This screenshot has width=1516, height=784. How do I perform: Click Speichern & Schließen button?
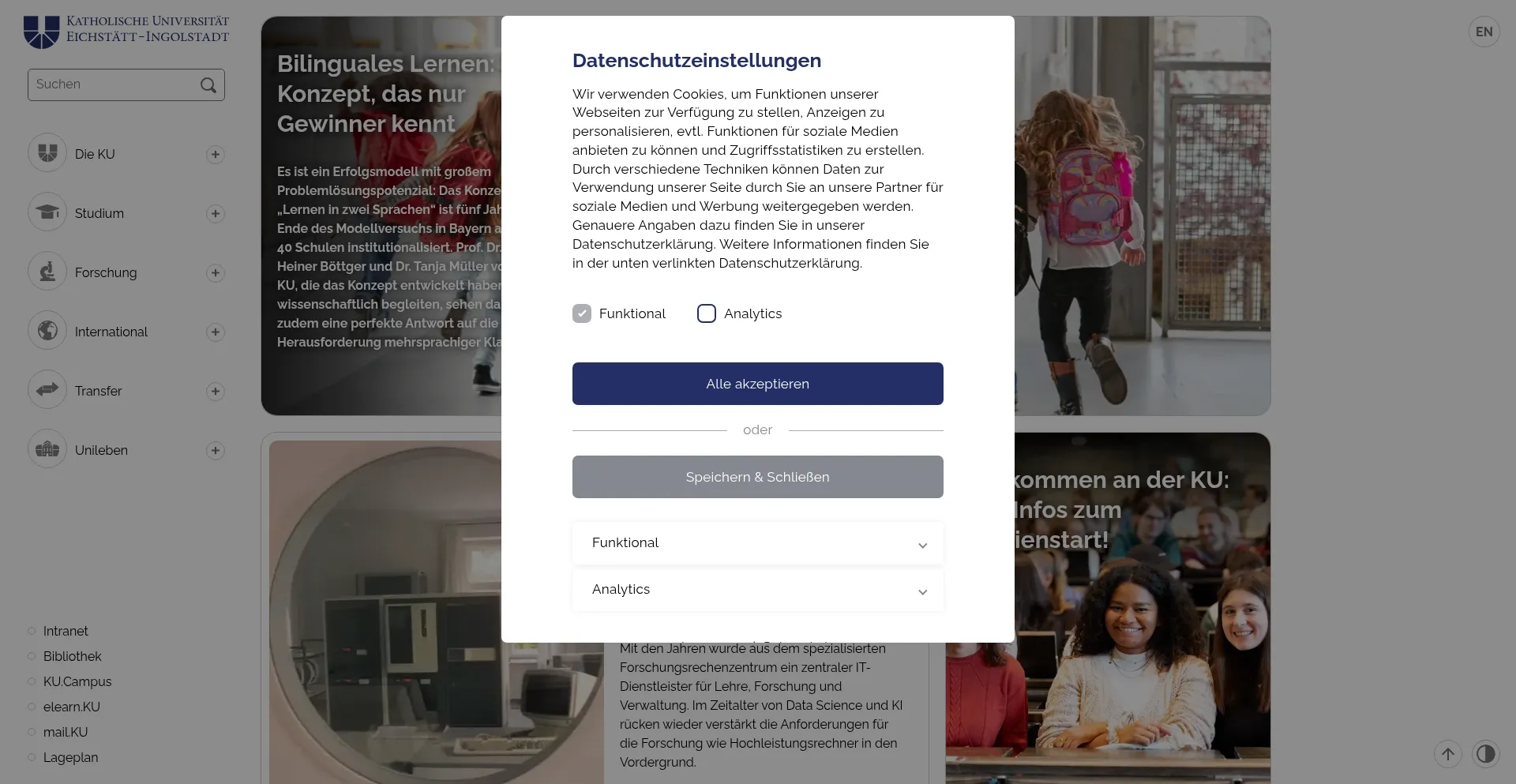[x=758, y=477]
